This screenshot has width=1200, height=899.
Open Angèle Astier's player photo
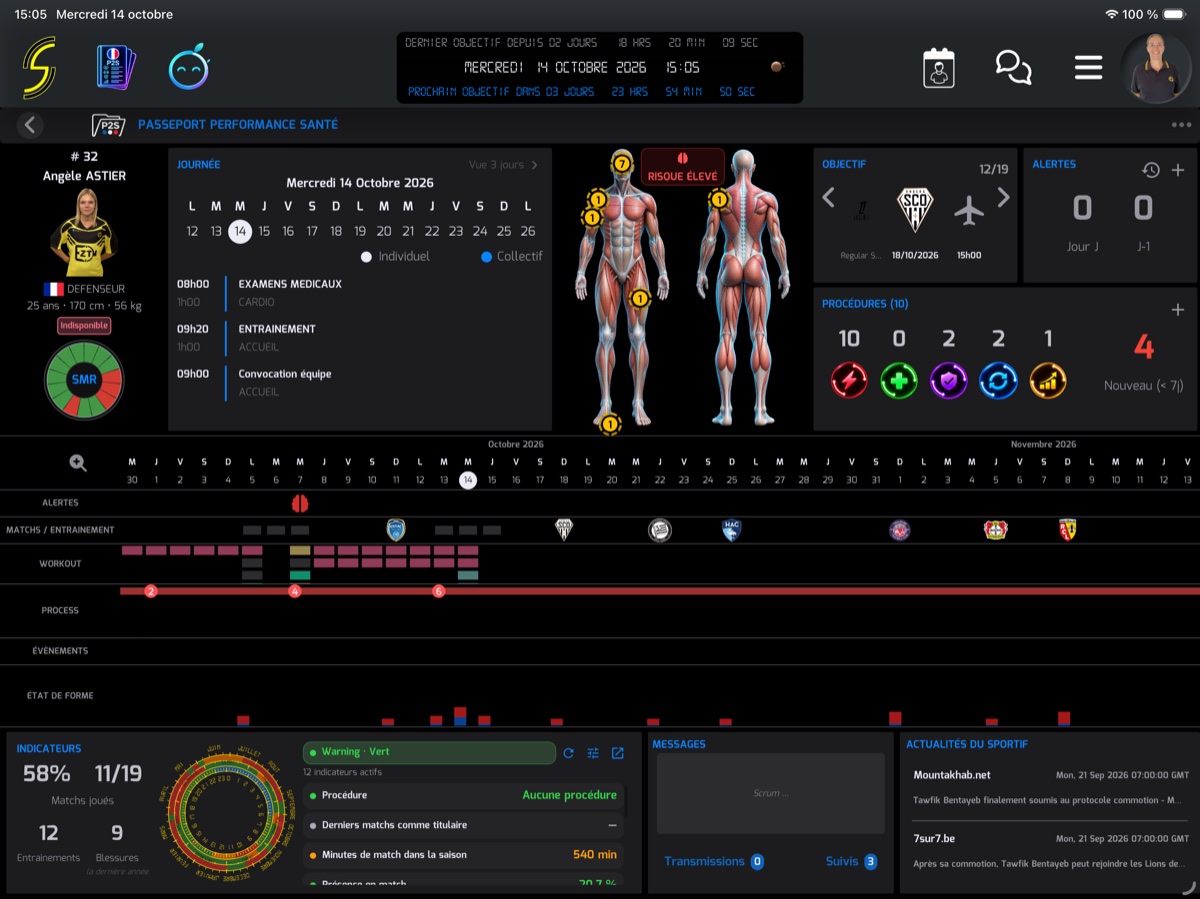pos(84,233)
